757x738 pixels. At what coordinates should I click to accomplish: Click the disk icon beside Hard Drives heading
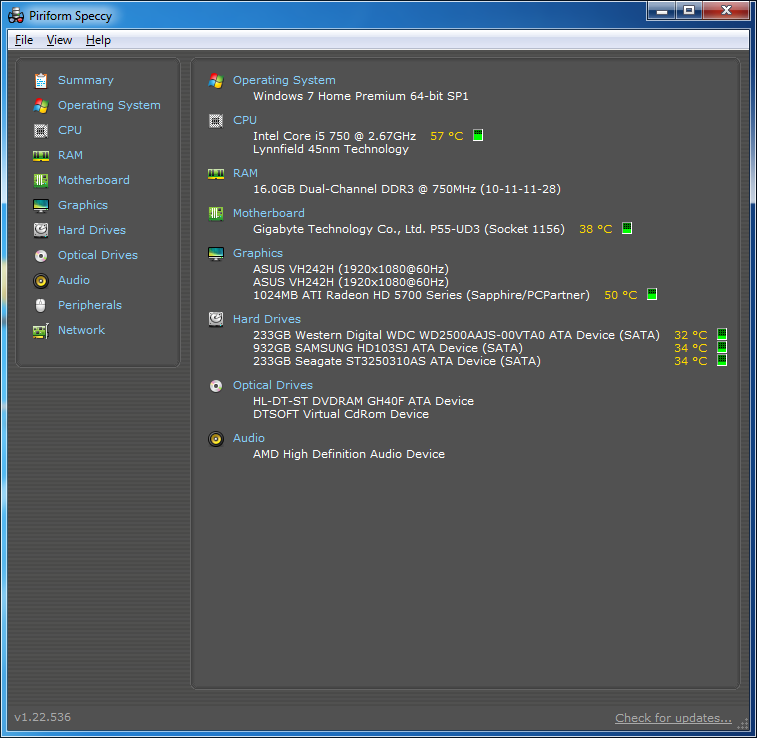point(216,319)
